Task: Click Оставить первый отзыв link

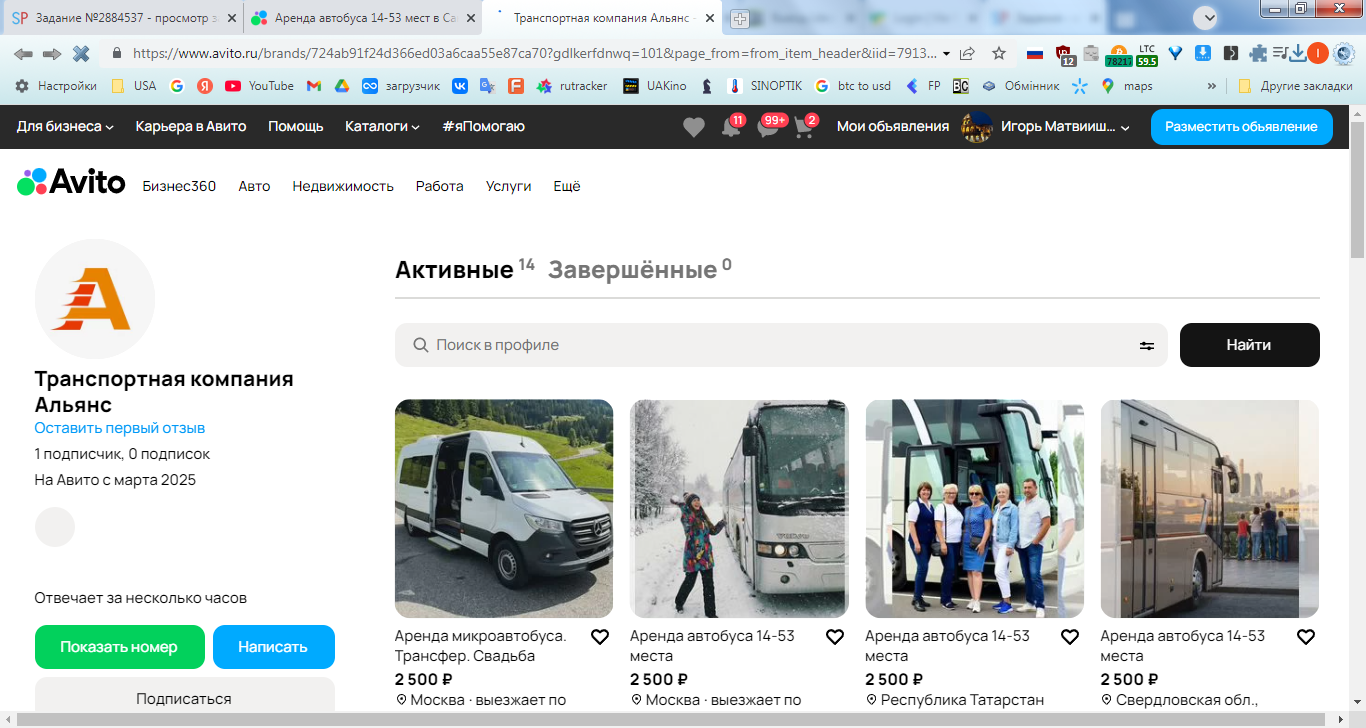Action: (120, 428)
